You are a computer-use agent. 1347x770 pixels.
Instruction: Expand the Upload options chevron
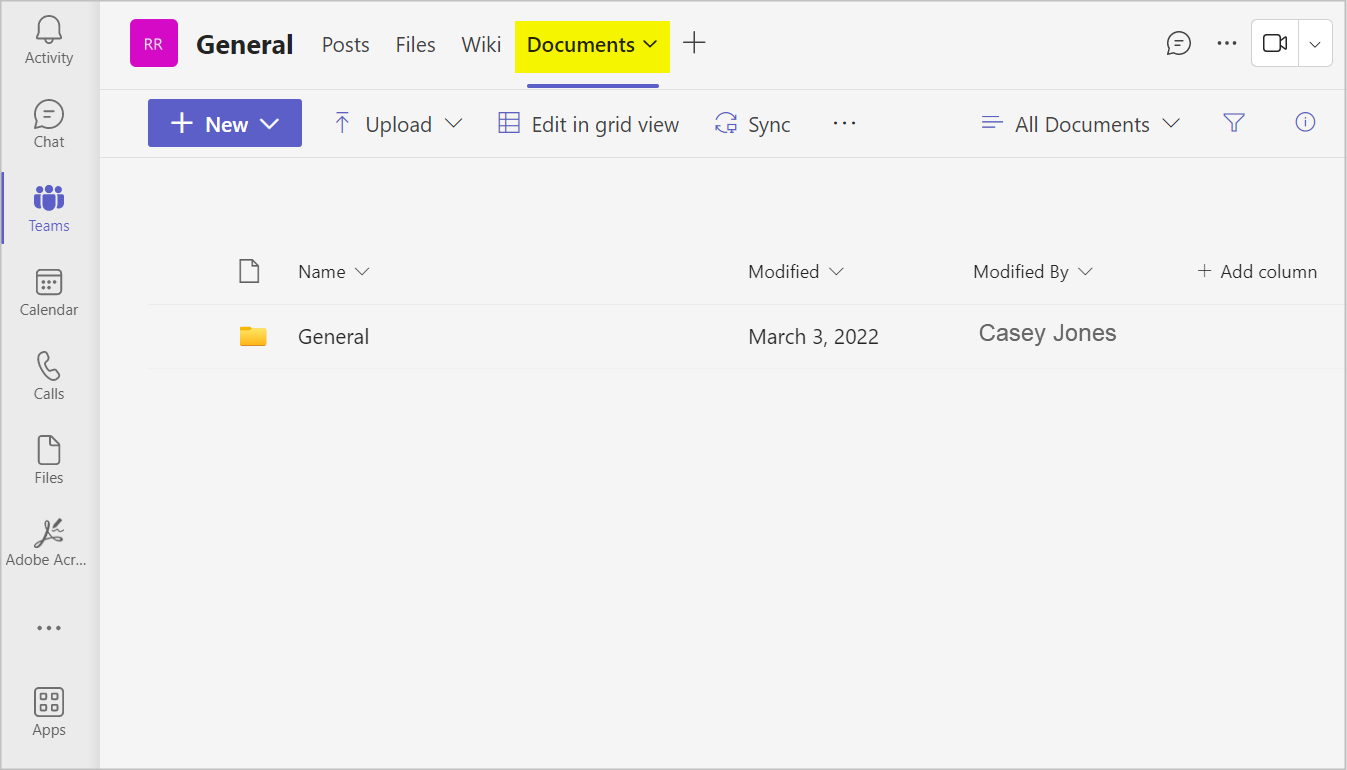click(x=455, y=123)
